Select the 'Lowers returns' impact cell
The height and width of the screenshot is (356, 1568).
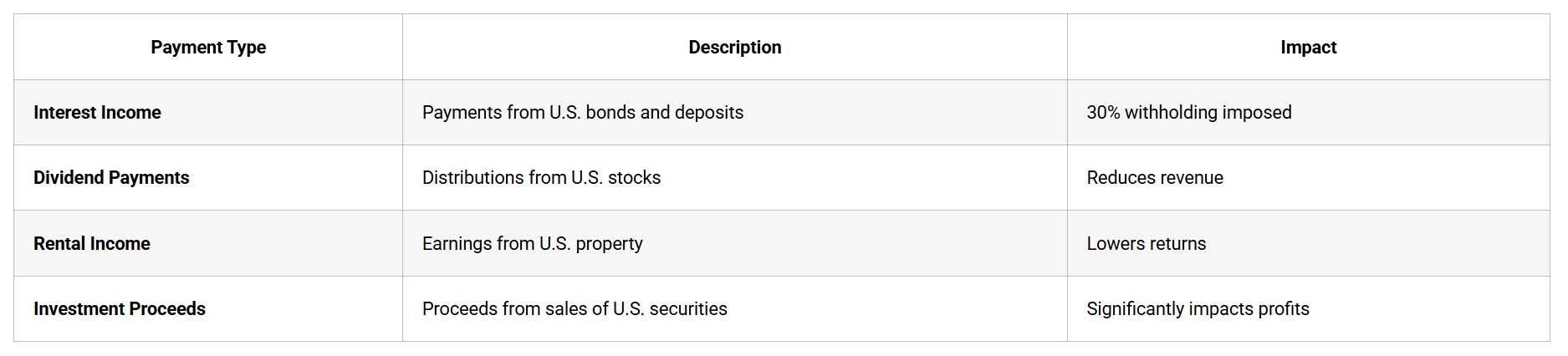tap(1146, 244)
